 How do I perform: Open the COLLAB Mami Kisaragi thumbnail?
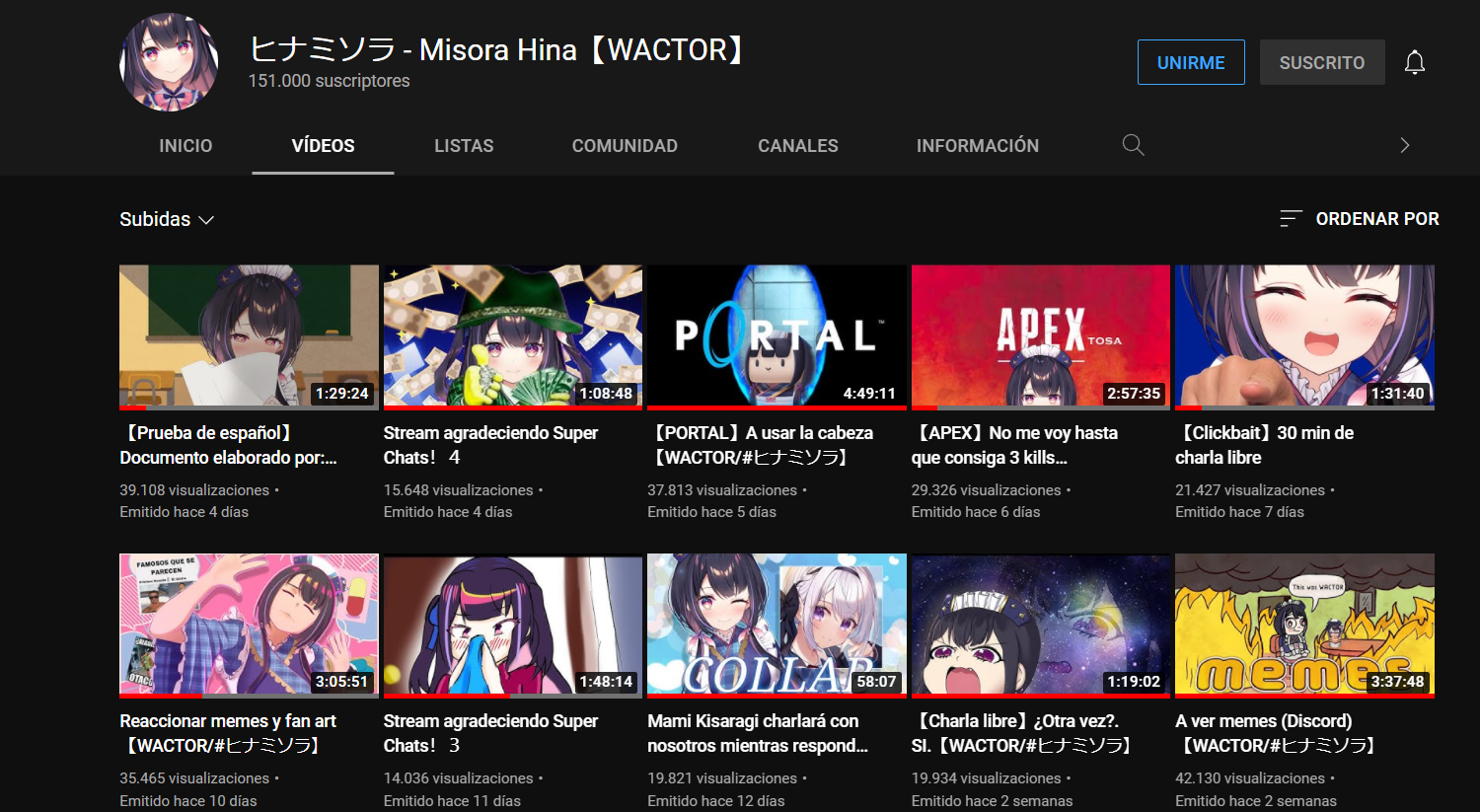[x=777, y=625]
